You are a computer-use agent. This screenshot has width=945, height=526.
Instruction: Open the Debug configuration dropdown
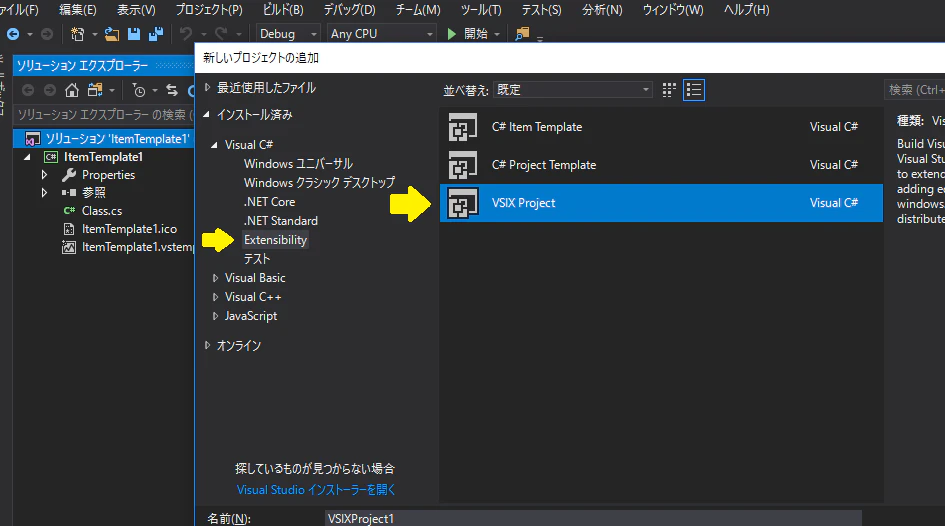click(288, 34)
